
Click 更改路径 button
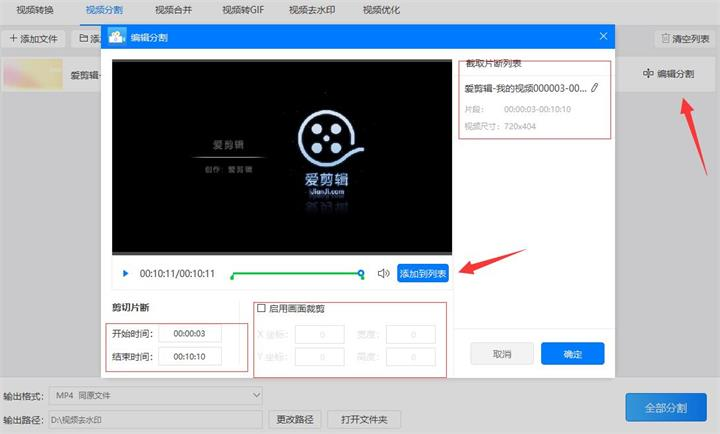coord(295,419)
